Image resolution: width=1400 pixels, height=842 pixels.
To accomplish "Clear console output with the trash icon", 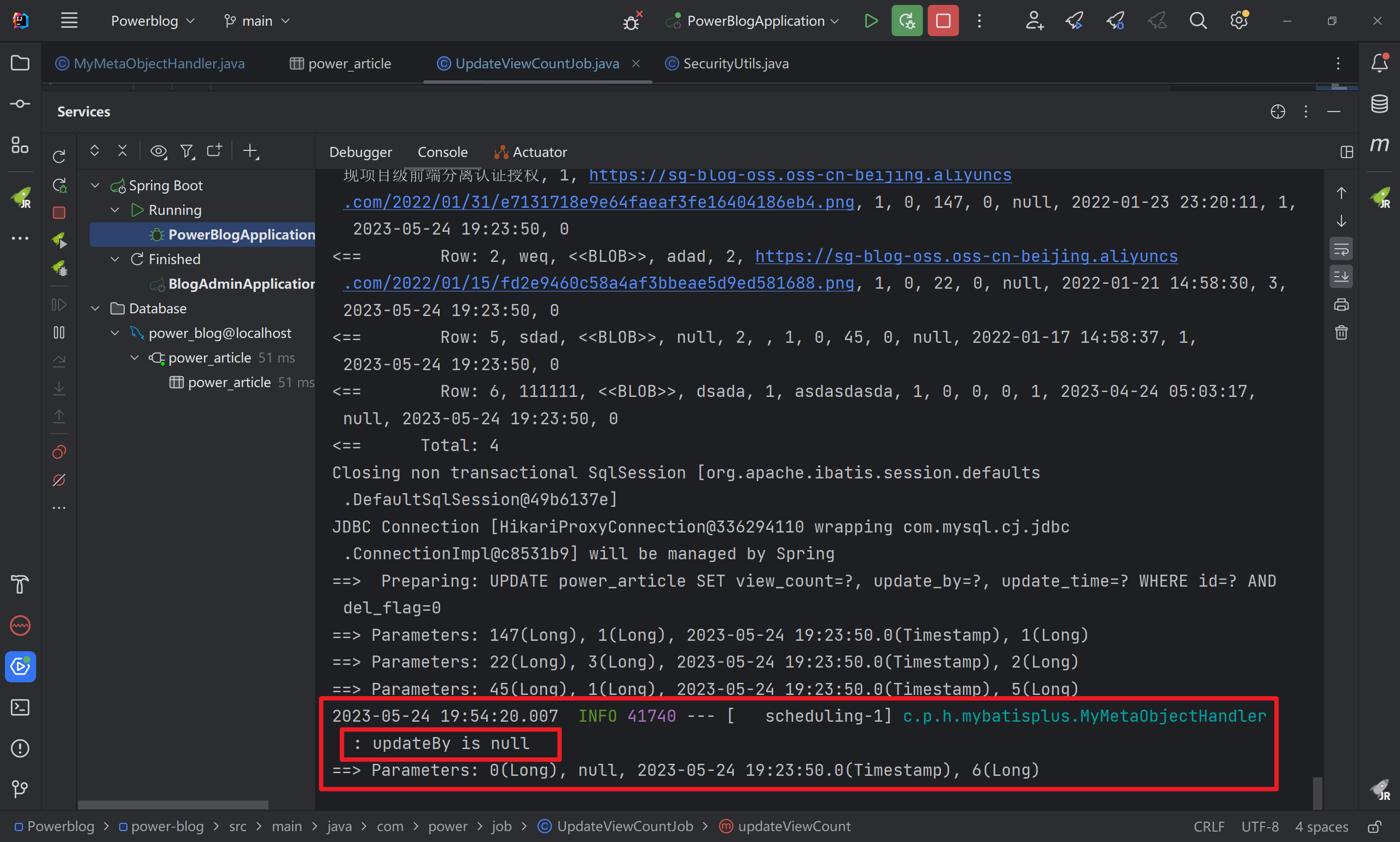I will click(x=1341, y=332).
